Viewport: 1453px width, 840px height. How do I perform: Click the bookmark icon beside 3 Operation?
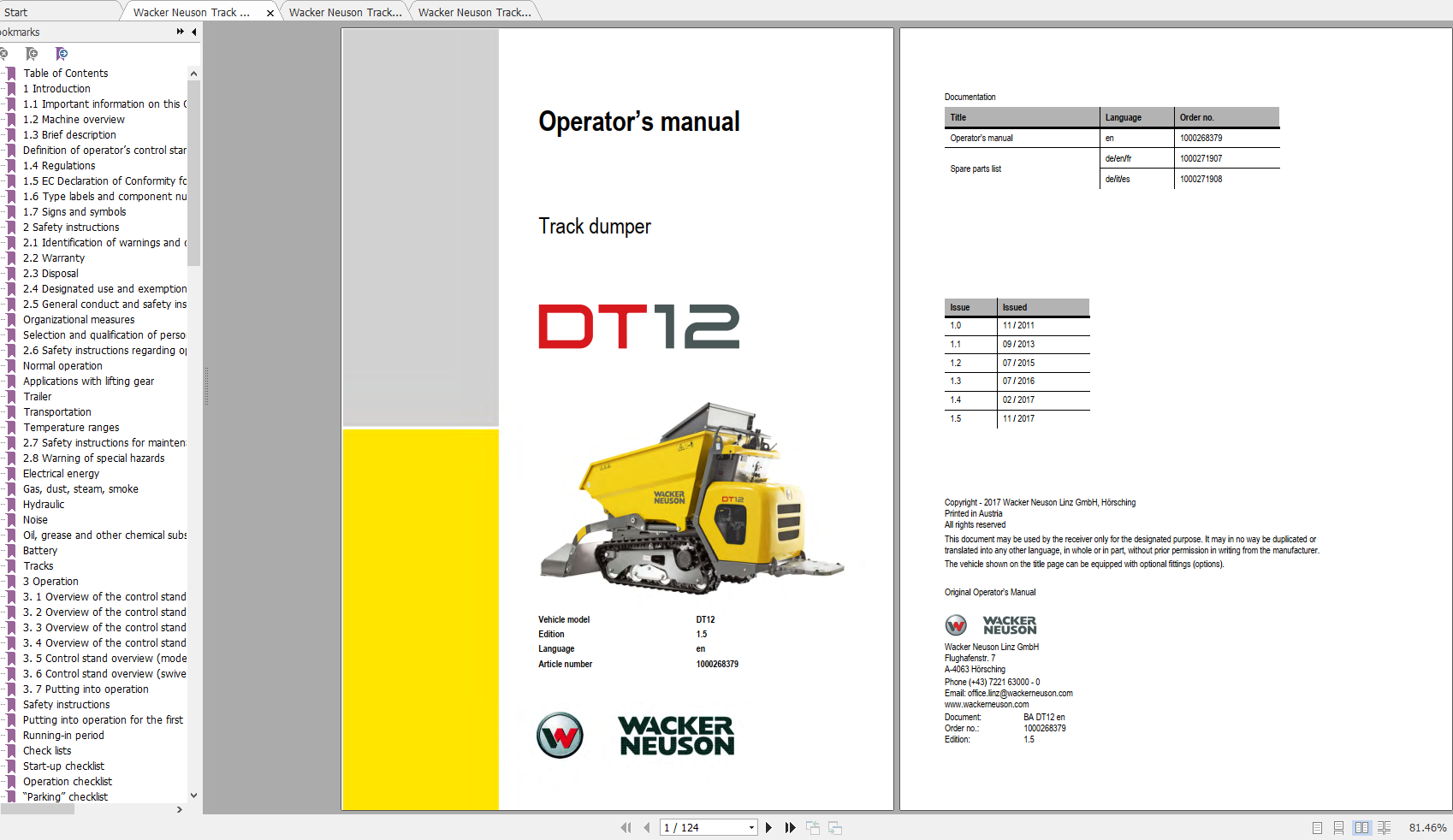12,582
